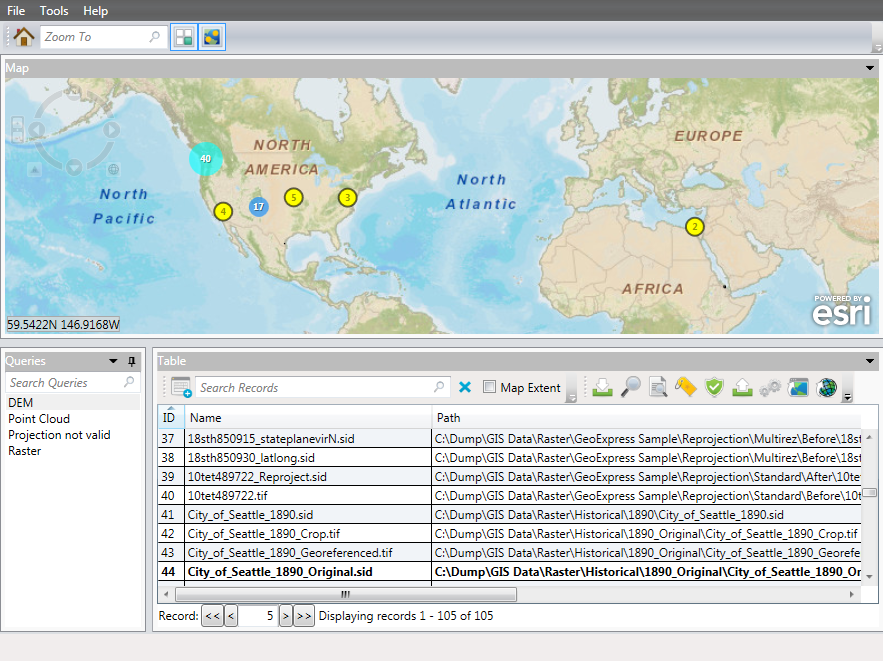Select the split view icon next to Zoom To
Image resolution: width=883 pixels, height=661 pixels.
click(x=183, y=36)
